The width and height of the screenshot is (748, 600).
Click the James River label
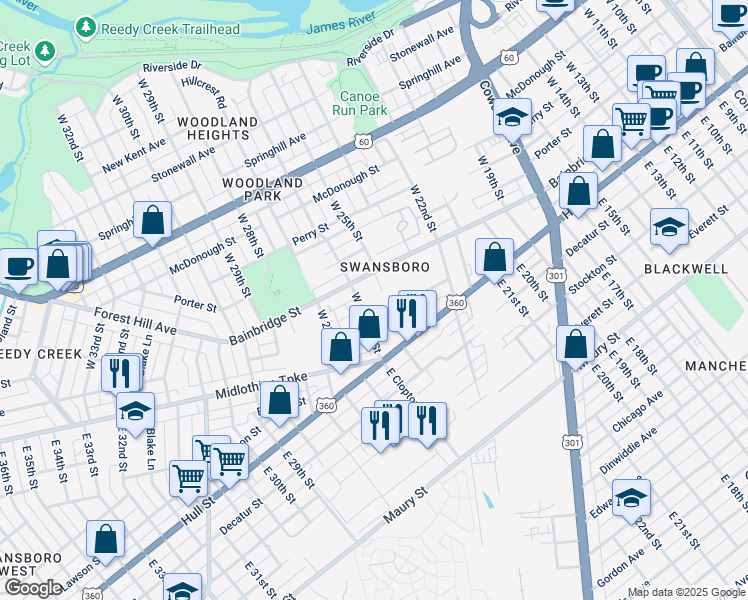click(x=341, y=23)
